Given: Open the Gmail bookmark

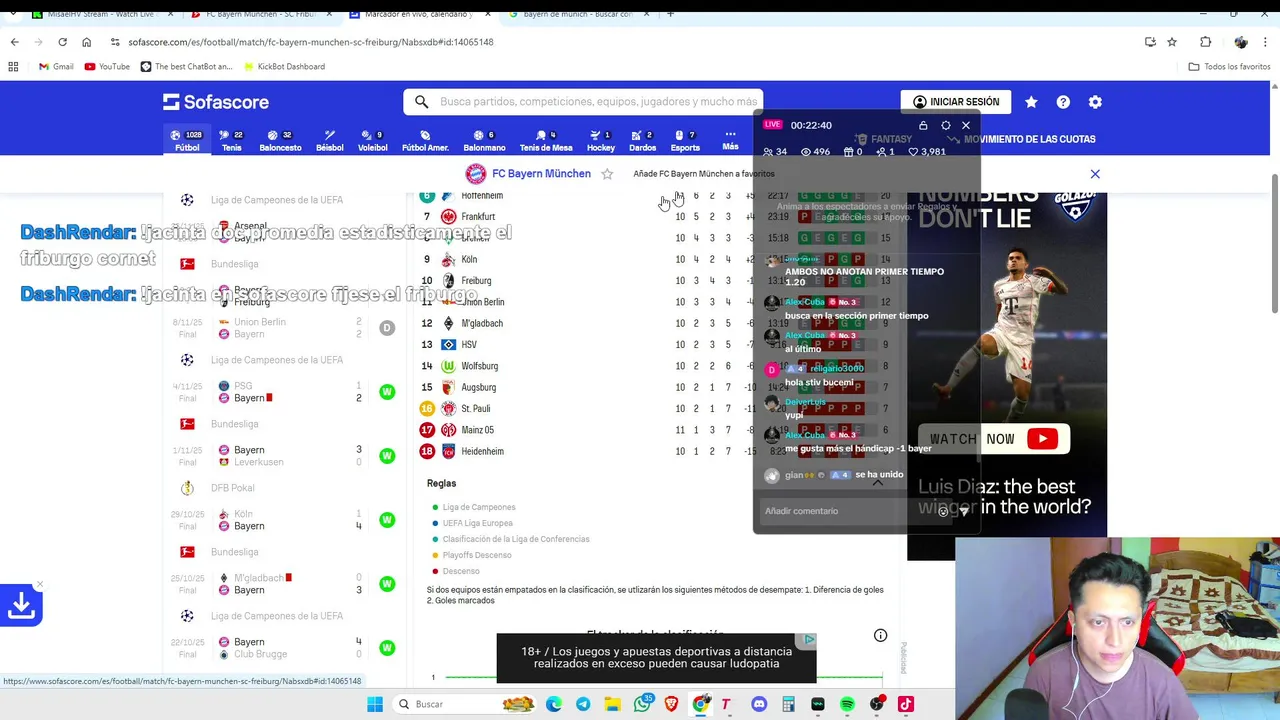Looking at the screenshot, I should [x=56, y=66].
